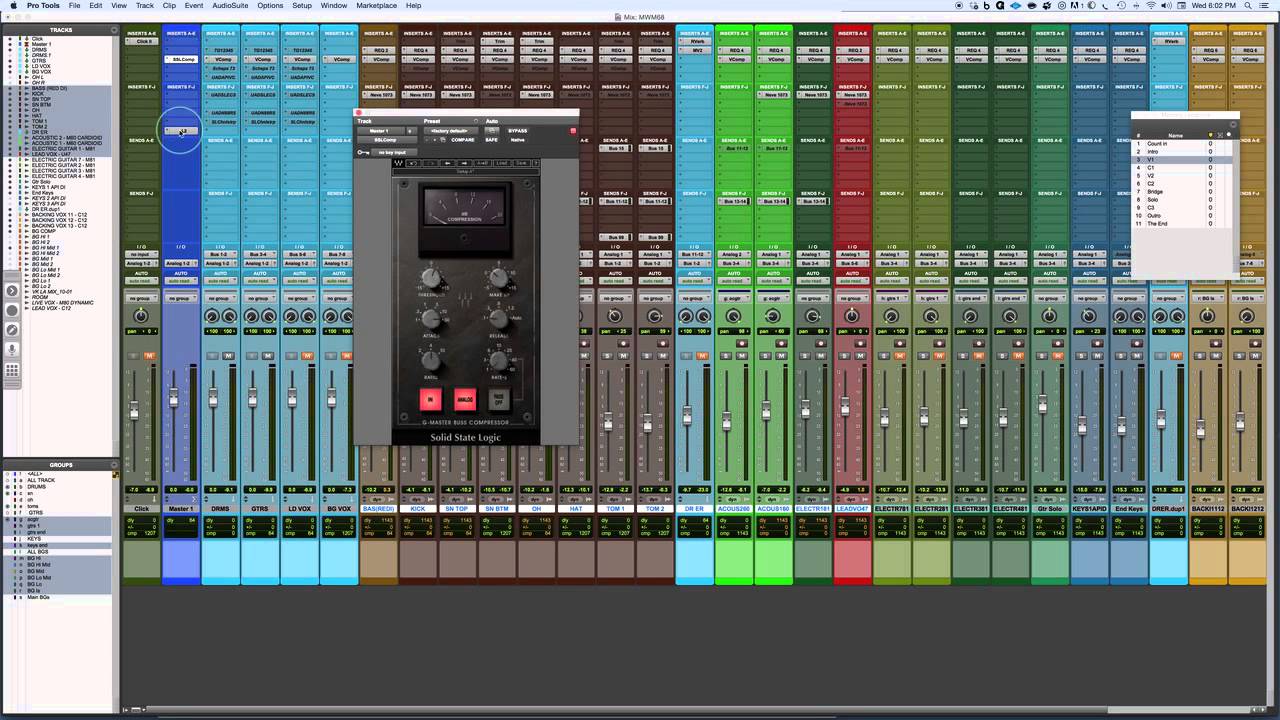This screenshot has width=1280, height=720.
Task: Solo the BACKI1112 track
Action: pos(1200,356)
